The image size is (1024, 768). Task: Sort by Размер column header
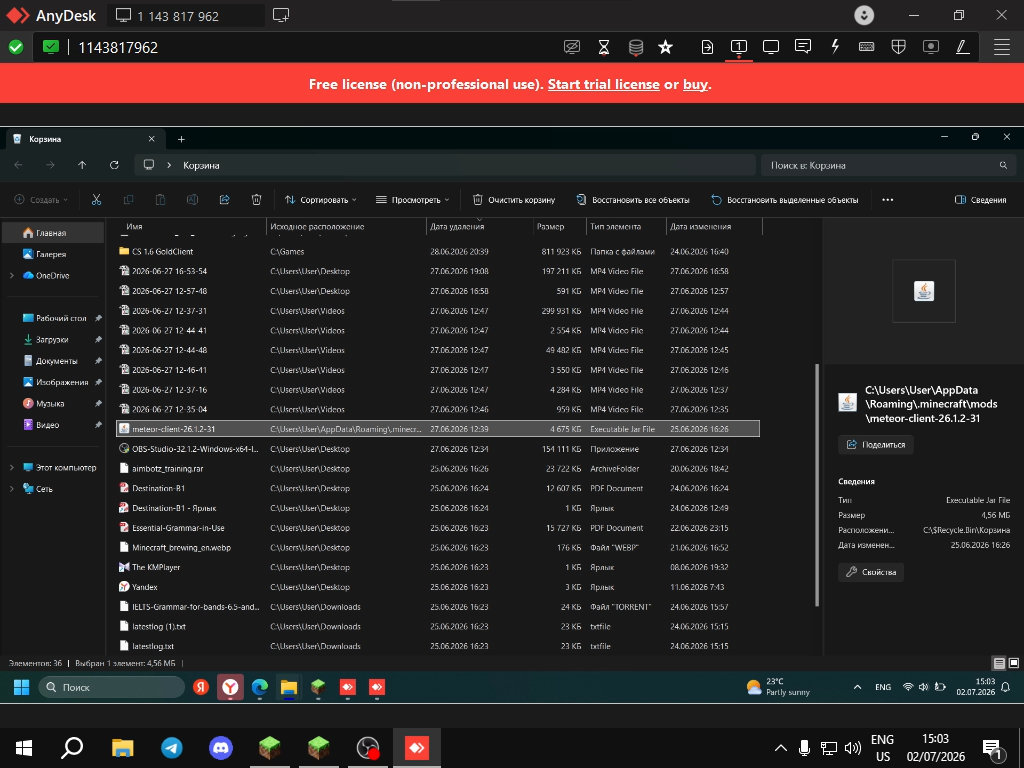[560, 227]
